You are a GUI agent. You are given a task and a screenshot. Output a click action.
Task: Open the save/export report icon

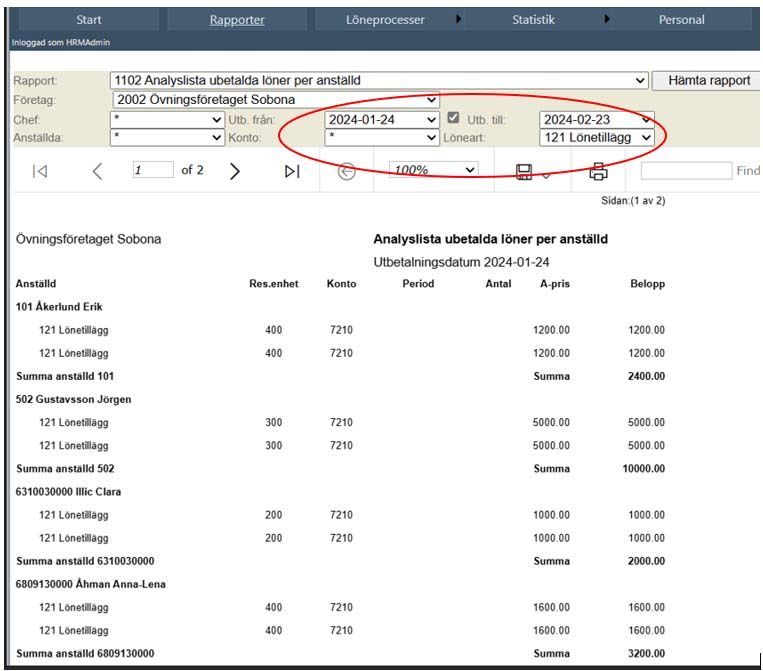pos(524,172)
